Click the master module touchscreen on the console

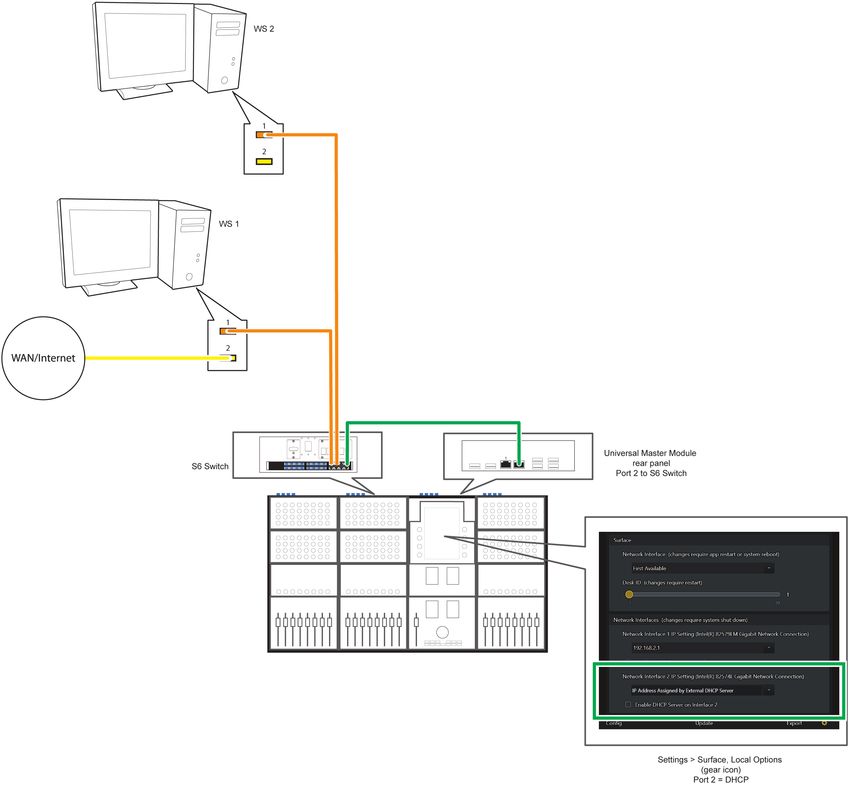[x=441, y=532]
